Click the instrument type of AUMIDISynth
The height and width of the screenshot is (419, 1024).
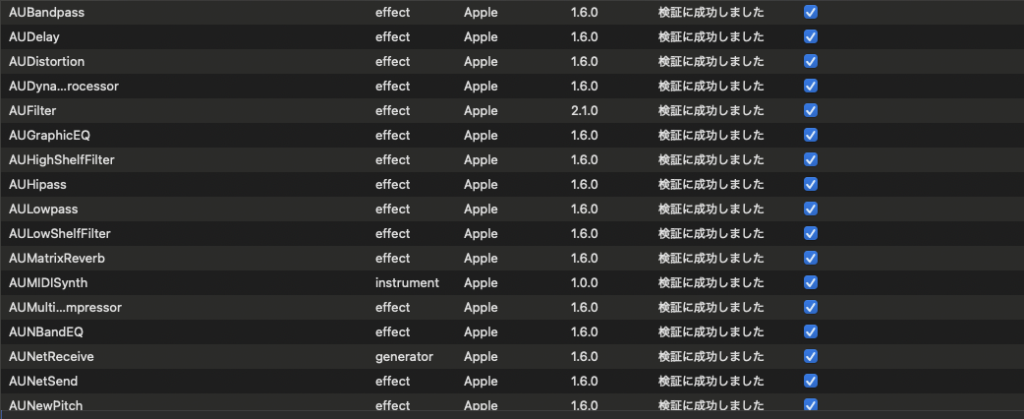point(407,283)
